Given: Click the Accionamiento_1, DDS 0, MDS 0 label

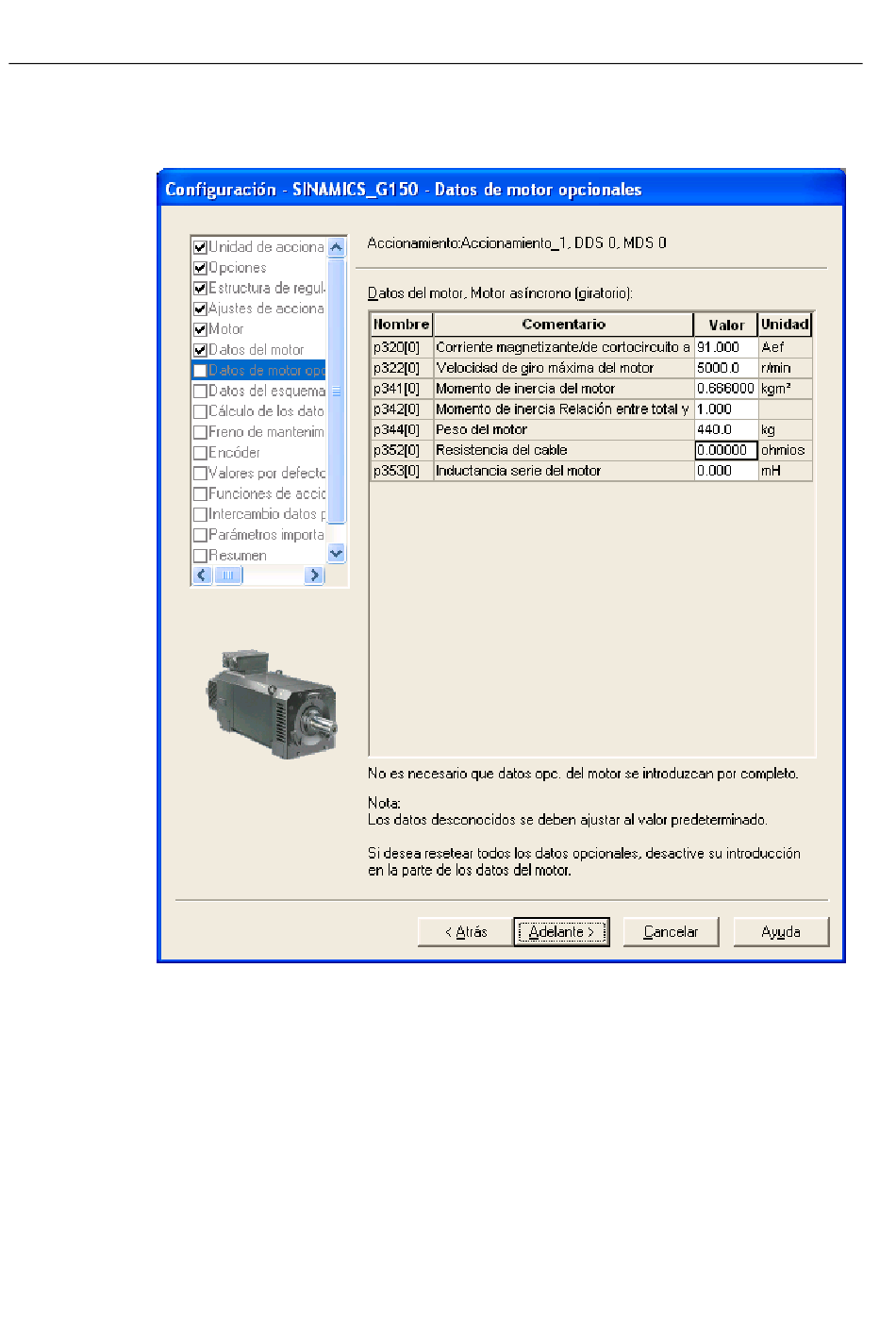Looking at the screenshot, I should 517,243.
